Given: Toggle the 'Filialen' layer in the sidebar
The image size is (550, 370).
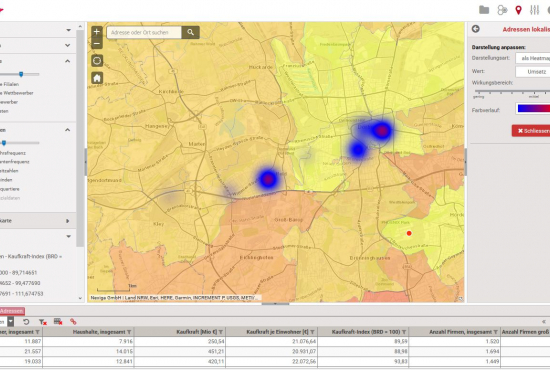Looking at the screenshot, I should pos(10,84).
